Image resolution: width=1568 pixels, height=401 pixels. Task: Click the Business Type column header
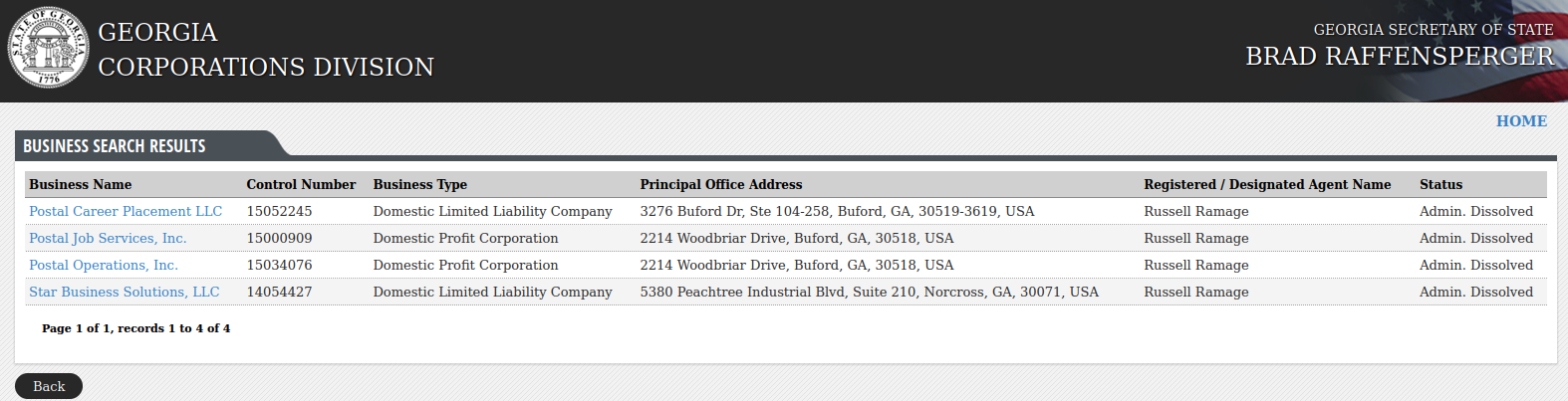420,184
